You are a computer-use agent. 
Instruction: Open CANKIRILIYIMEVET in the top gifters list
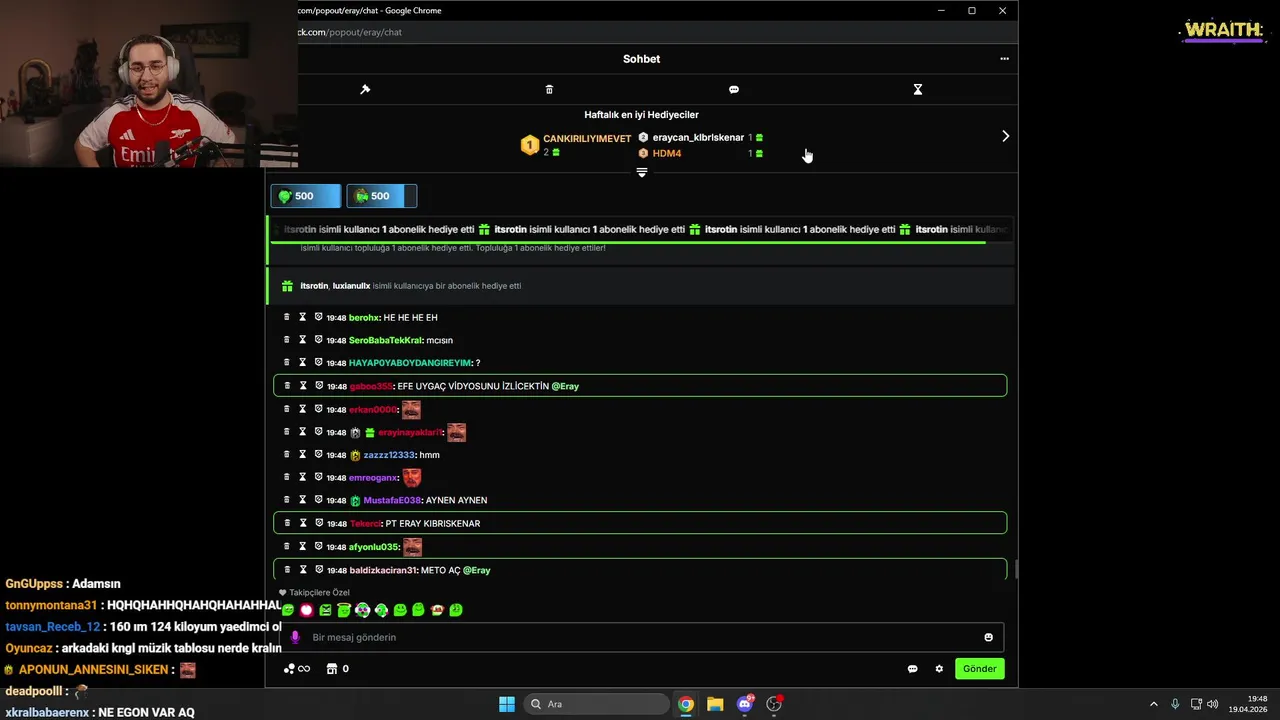pos(587,139)
